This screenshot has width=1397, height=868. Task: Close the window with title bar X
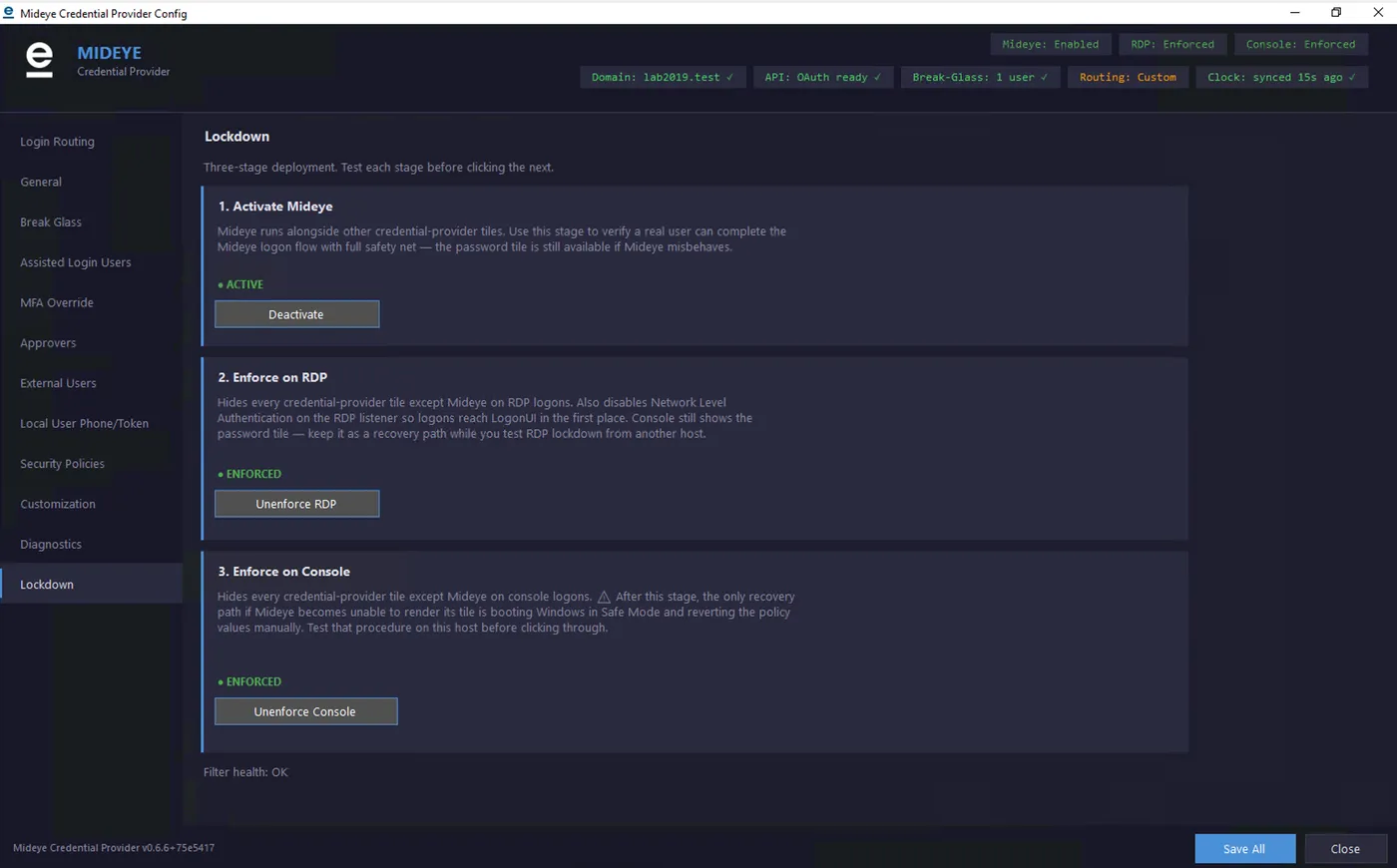(x=1377, y=12)
